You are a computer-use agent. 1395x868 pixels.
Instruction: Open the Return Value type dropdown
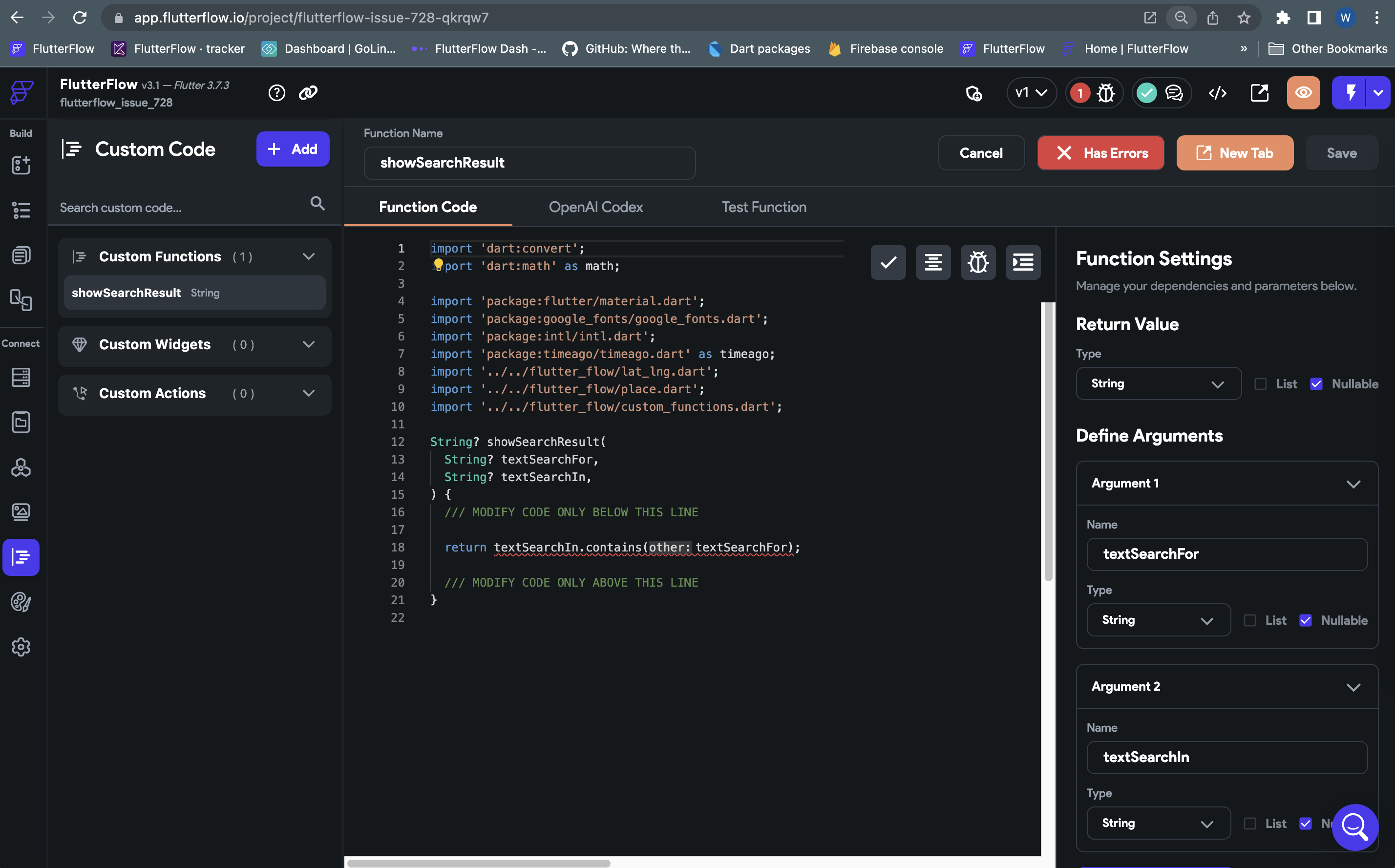[x=1158, y=383]
